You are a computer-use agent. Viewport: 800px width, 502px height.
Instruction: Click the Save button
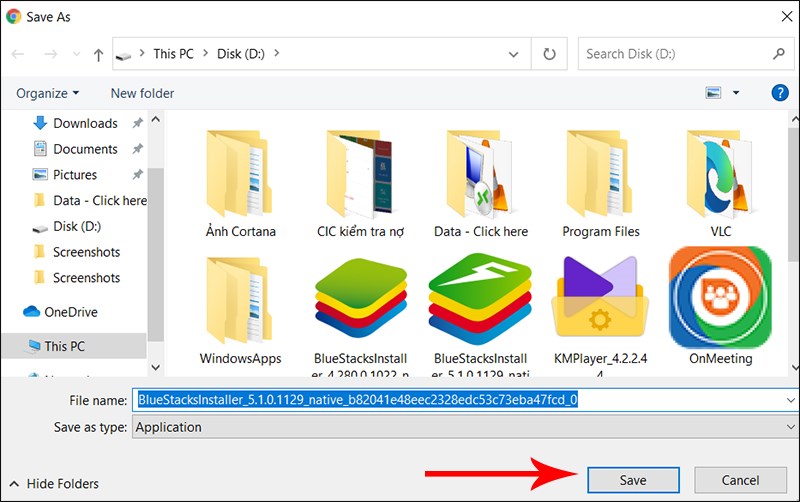633,480
